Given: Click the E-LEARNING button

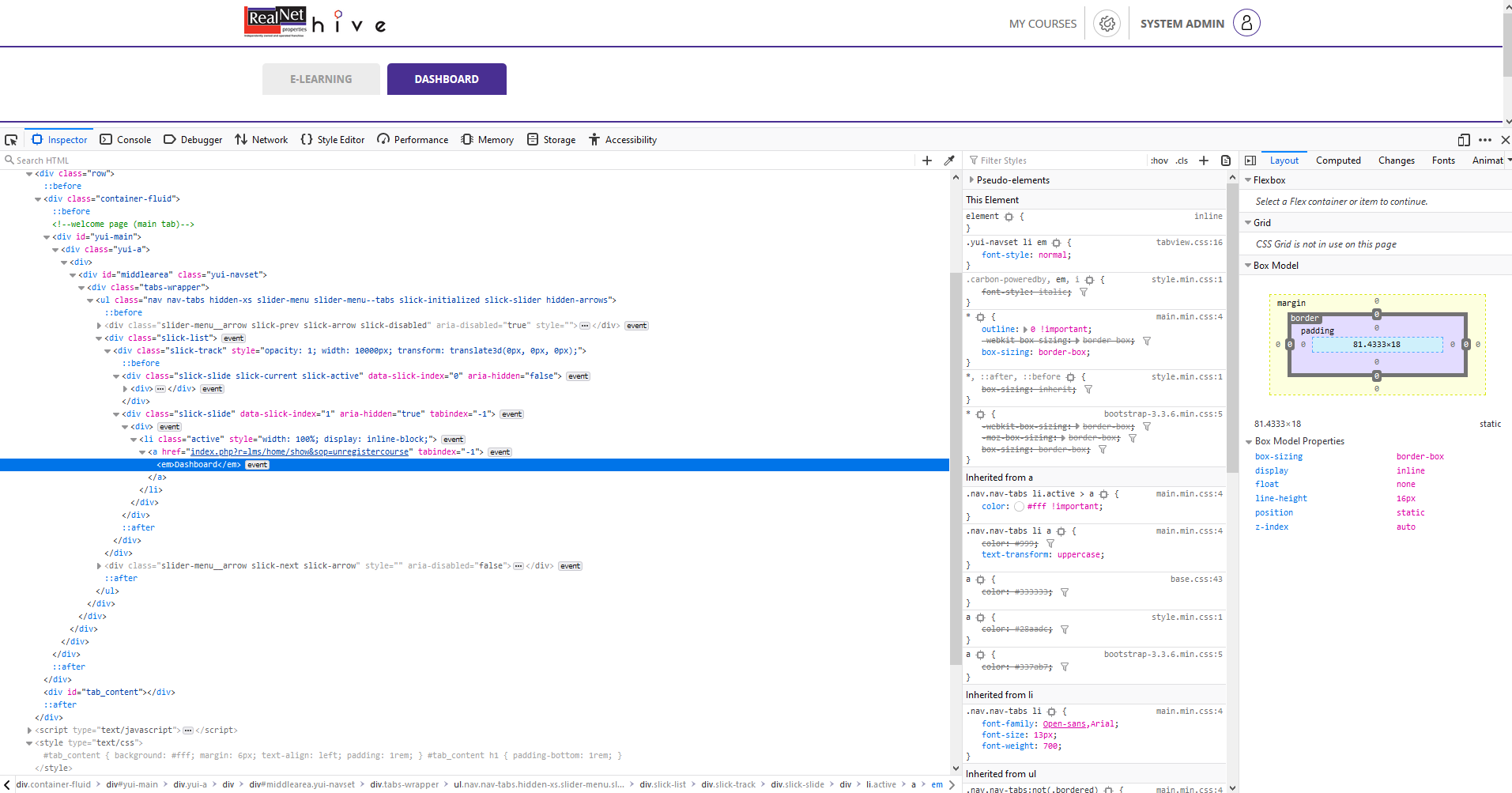Looking at the screenshot, I should coord(321,79).
